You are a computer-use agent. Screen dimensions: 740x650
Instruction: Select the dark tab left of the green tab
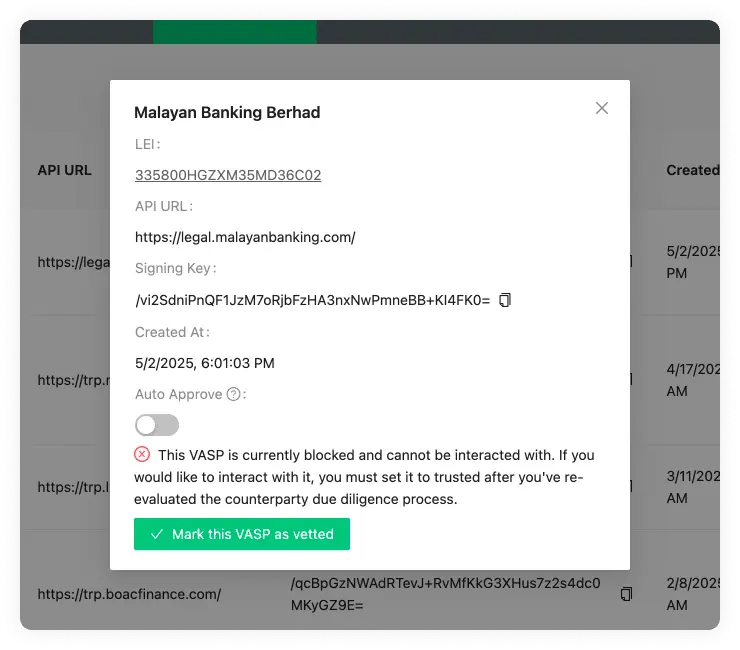(x=87, y=31)
